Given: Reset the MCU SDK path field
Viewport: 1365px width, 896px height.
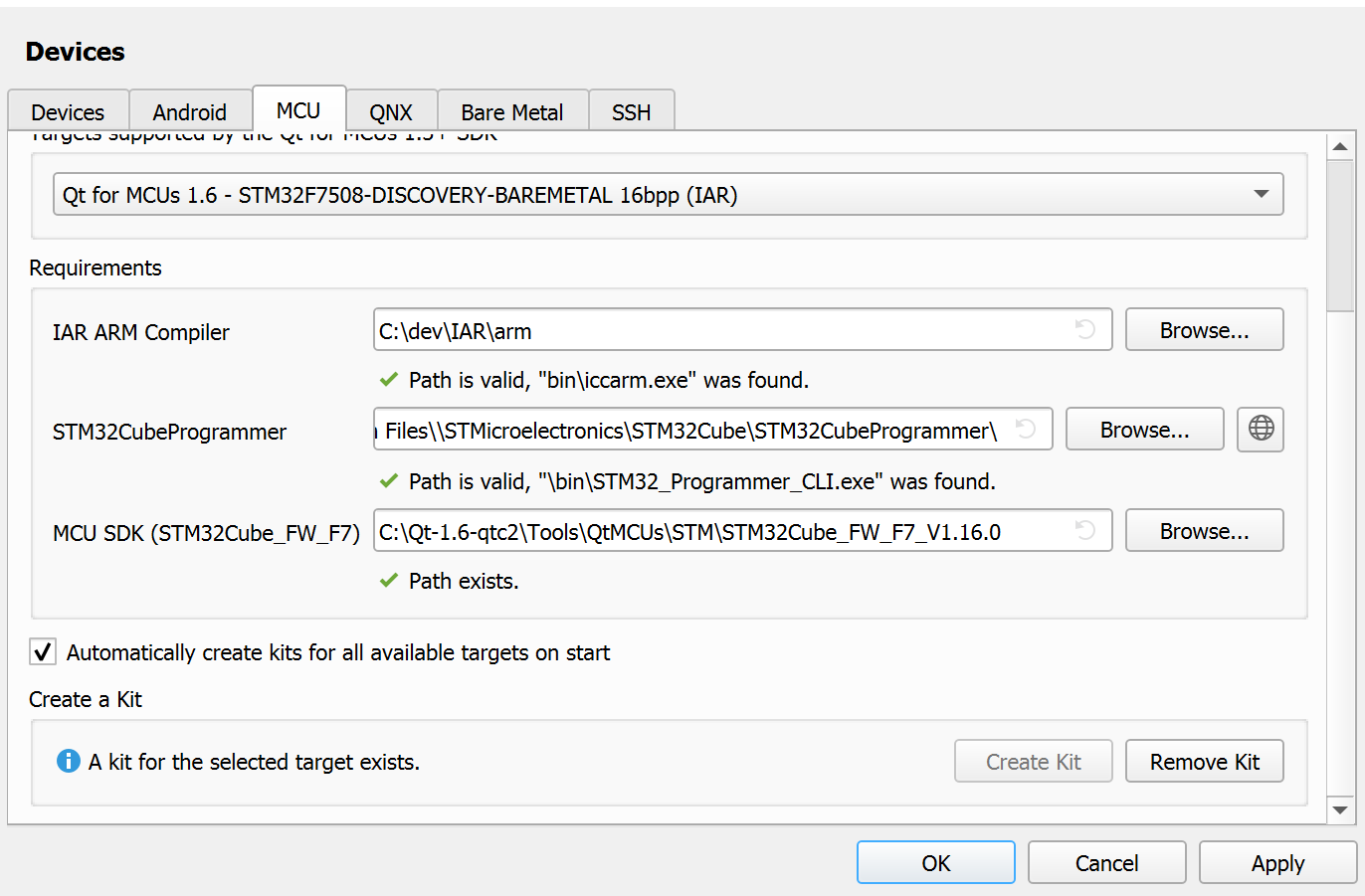Looking at the screenshot, I should 1085,531.
